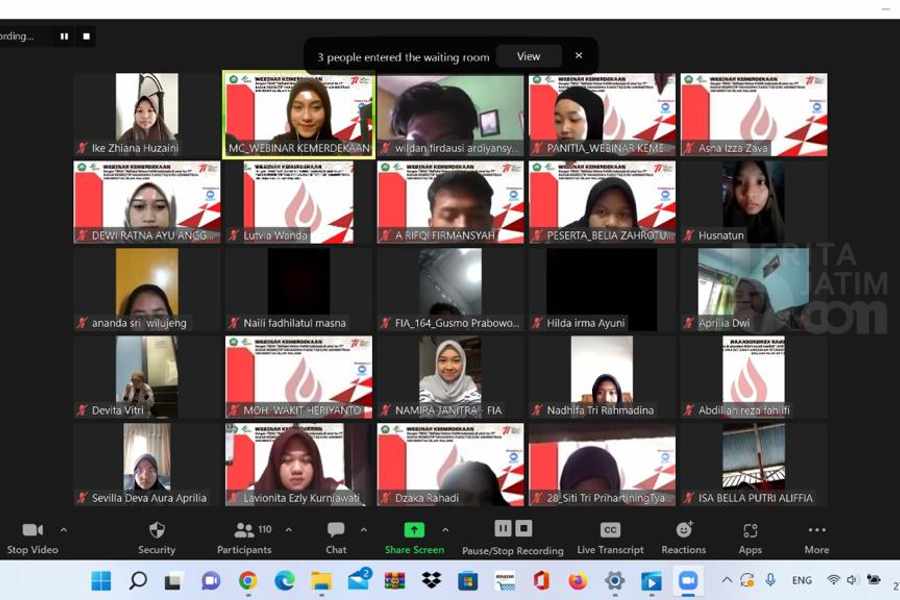Open the Participants panel icon
The width and height of the screenshot is (900, 600).
[245, 530]
